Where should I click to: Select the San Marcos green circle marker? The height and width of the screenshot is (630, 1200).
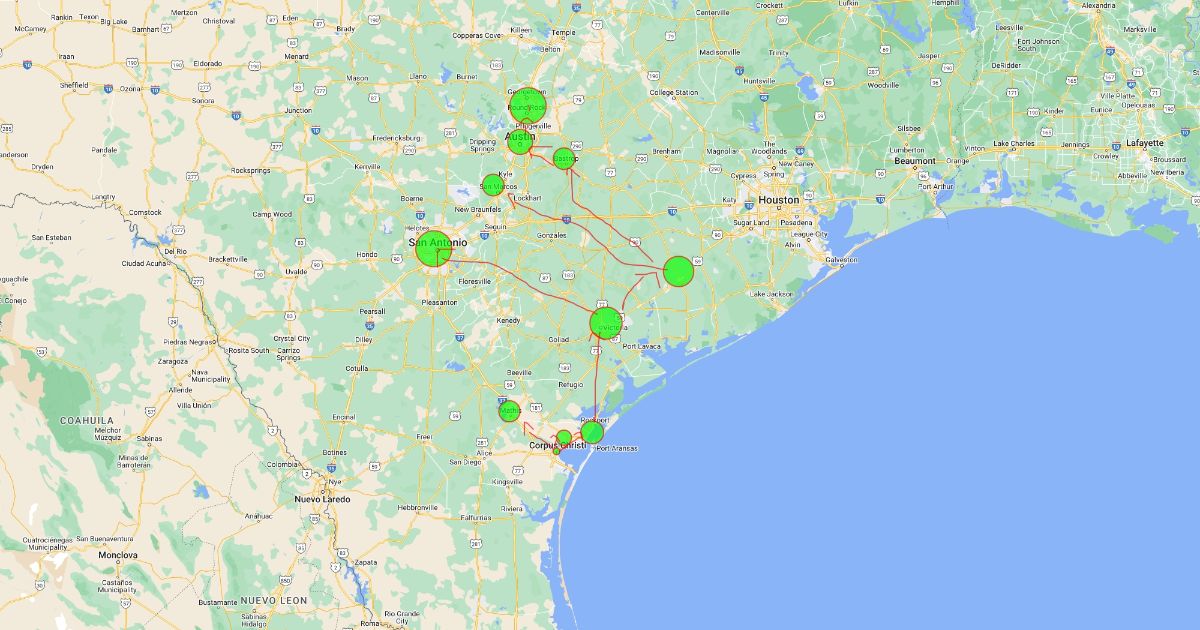492,185
